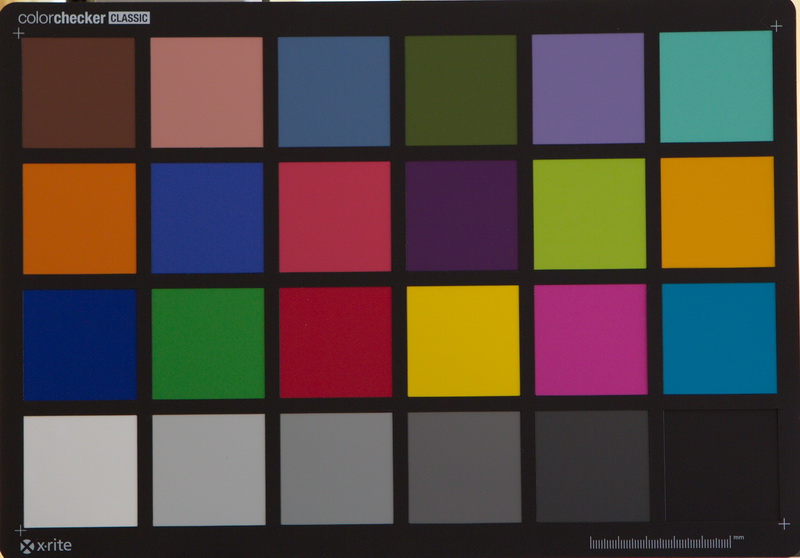800x558 pixels.
Task: Select the dark brown skin-tone swatch
Action: 79,93
